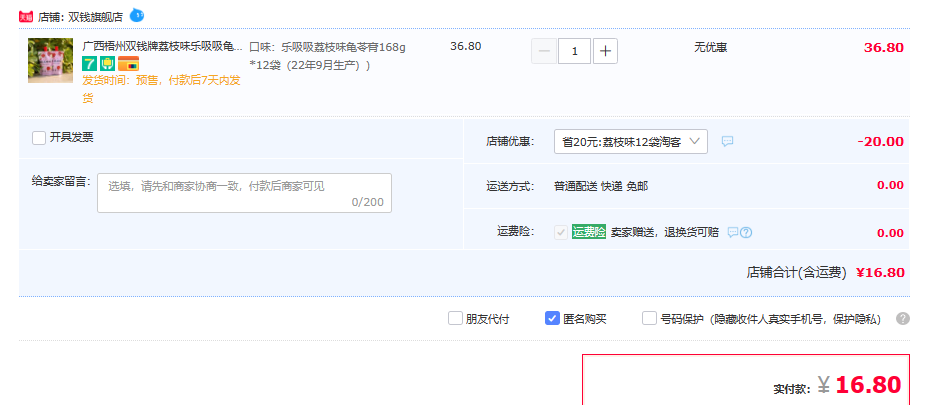Screen dimensions: 936x405
Task: Click the red subtotal 36.80 in product row
Action: [x=884, y=48]
